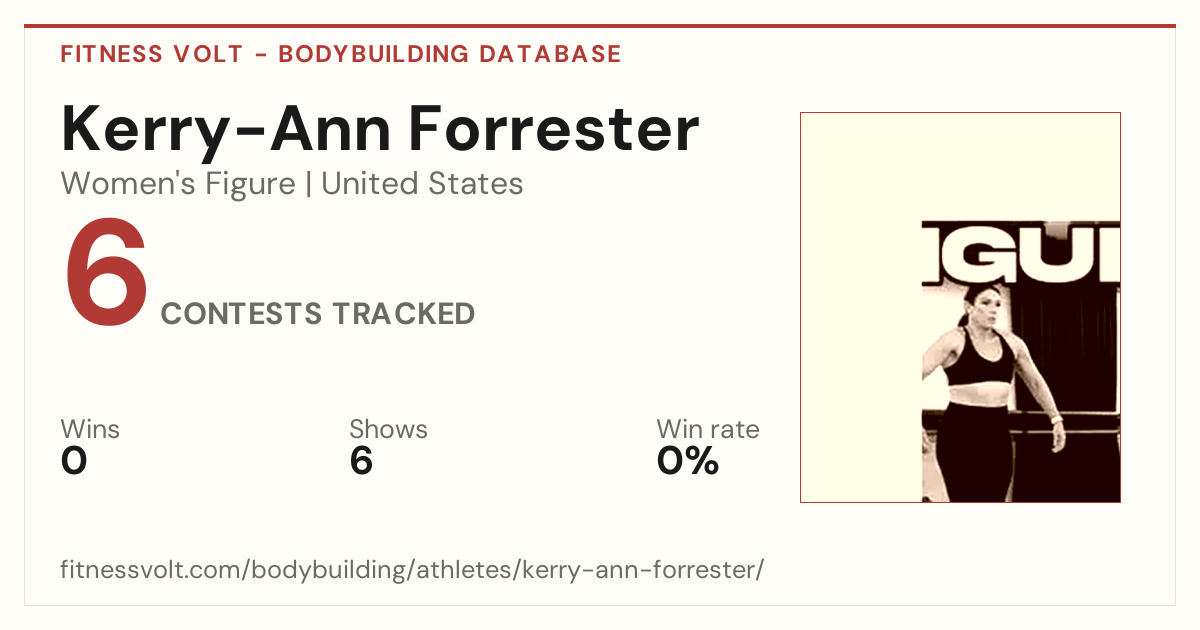Click the United States country label
1200x630 pixels.
[422, 184]
